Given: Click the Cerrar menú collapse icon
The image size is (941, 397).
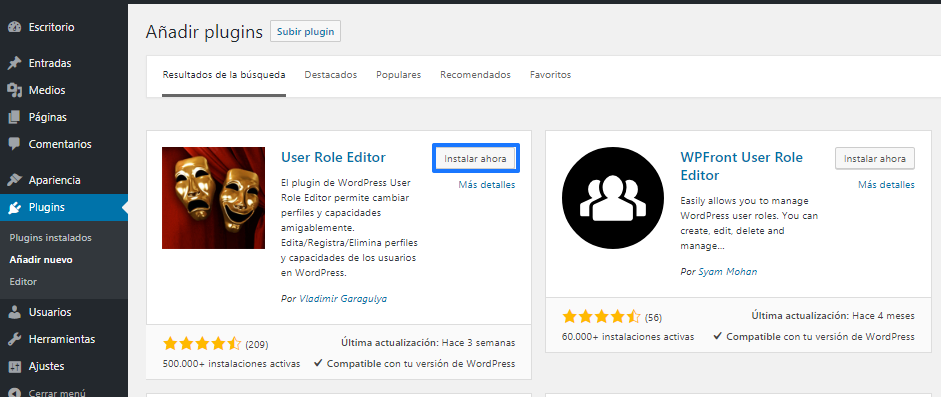Looking at the screenshot, I should tap(14, 393).
